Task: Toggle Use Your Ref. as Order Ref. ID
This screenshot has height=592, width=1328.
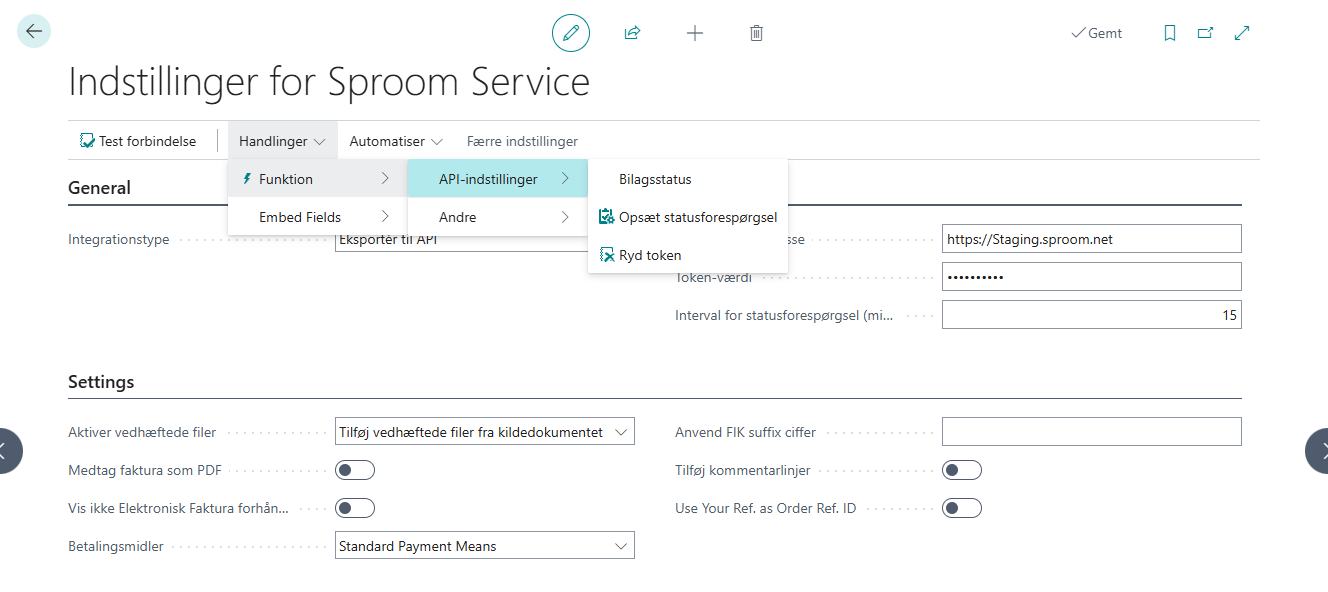Action: 962,508
